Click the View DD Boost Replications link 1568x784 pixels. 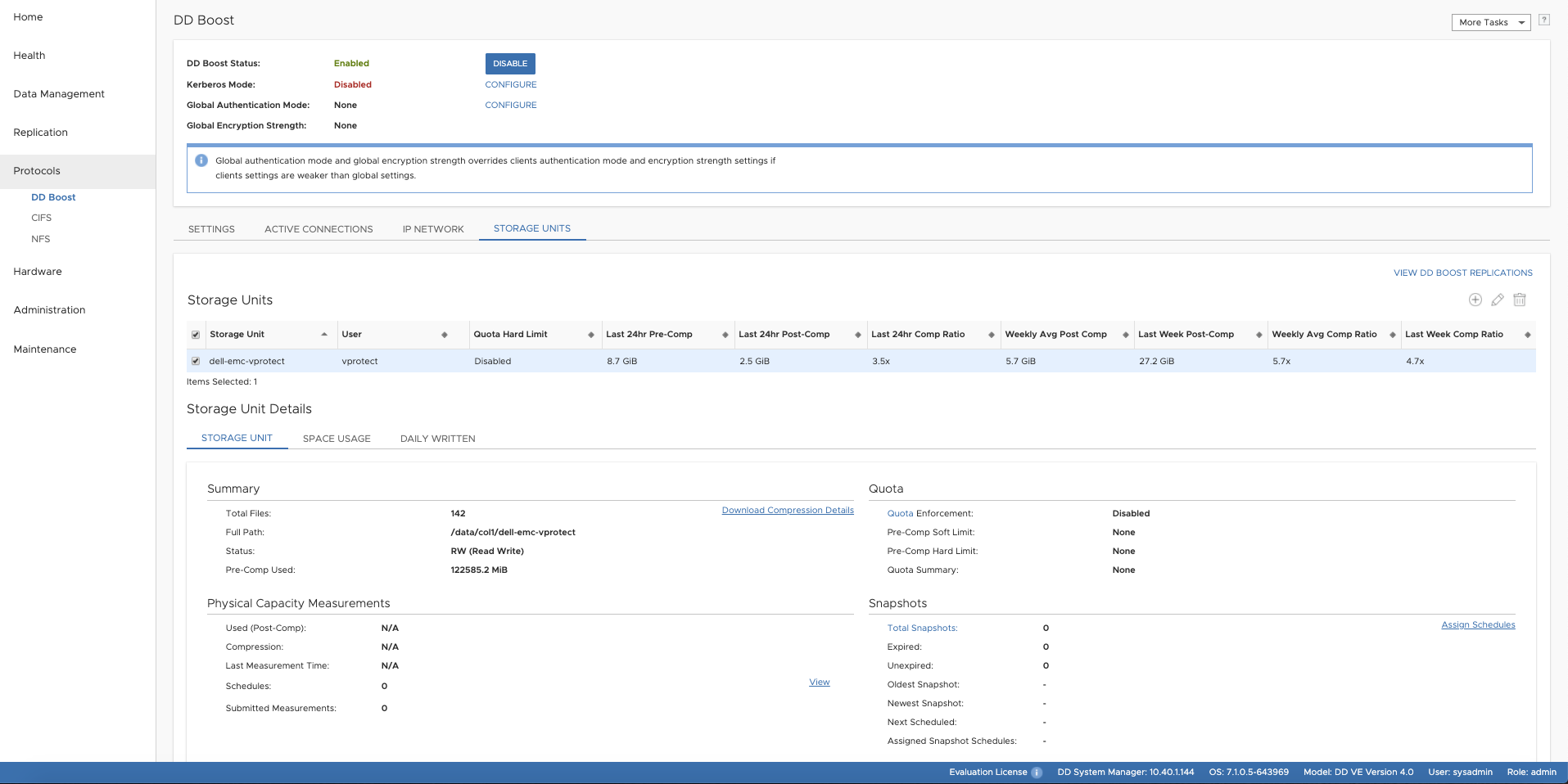pos(1462,273)
